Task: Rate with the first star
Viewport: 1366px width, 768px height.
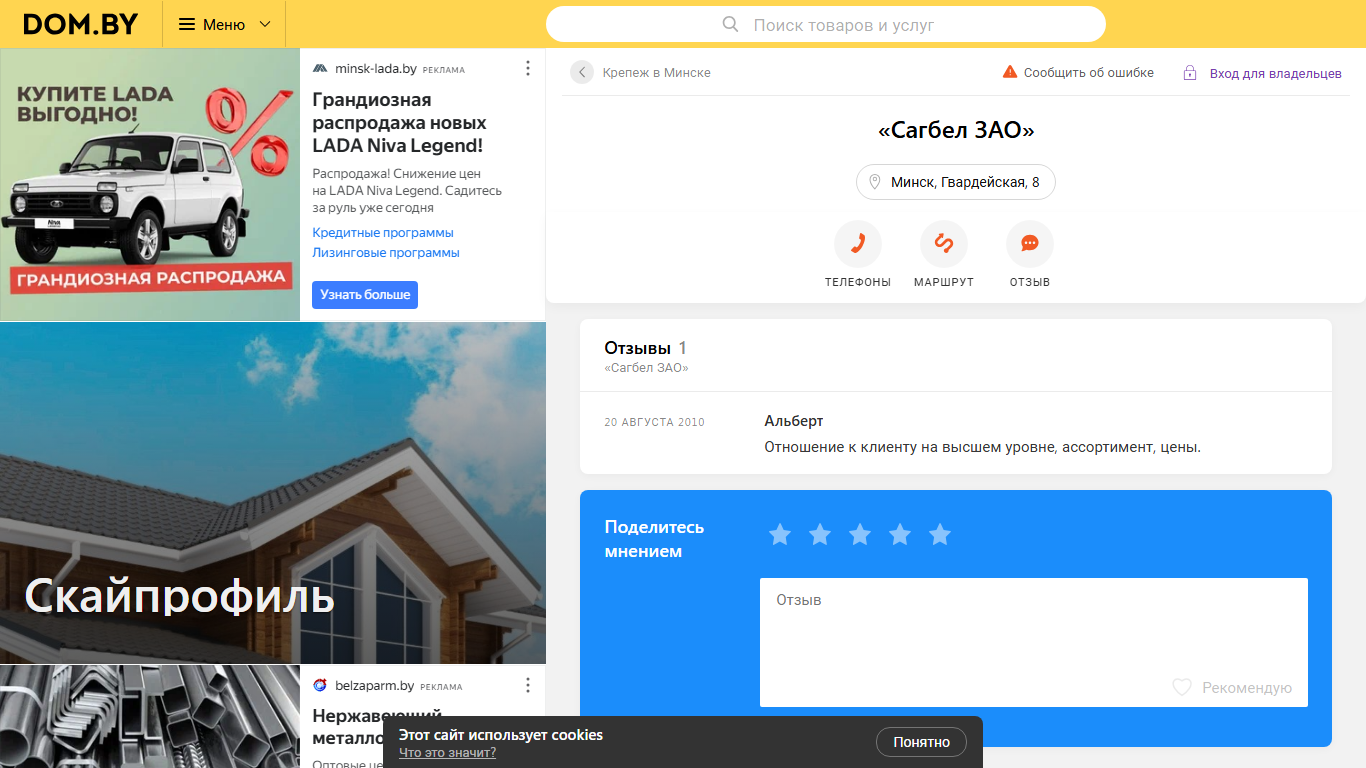Action: click(780, 535)
